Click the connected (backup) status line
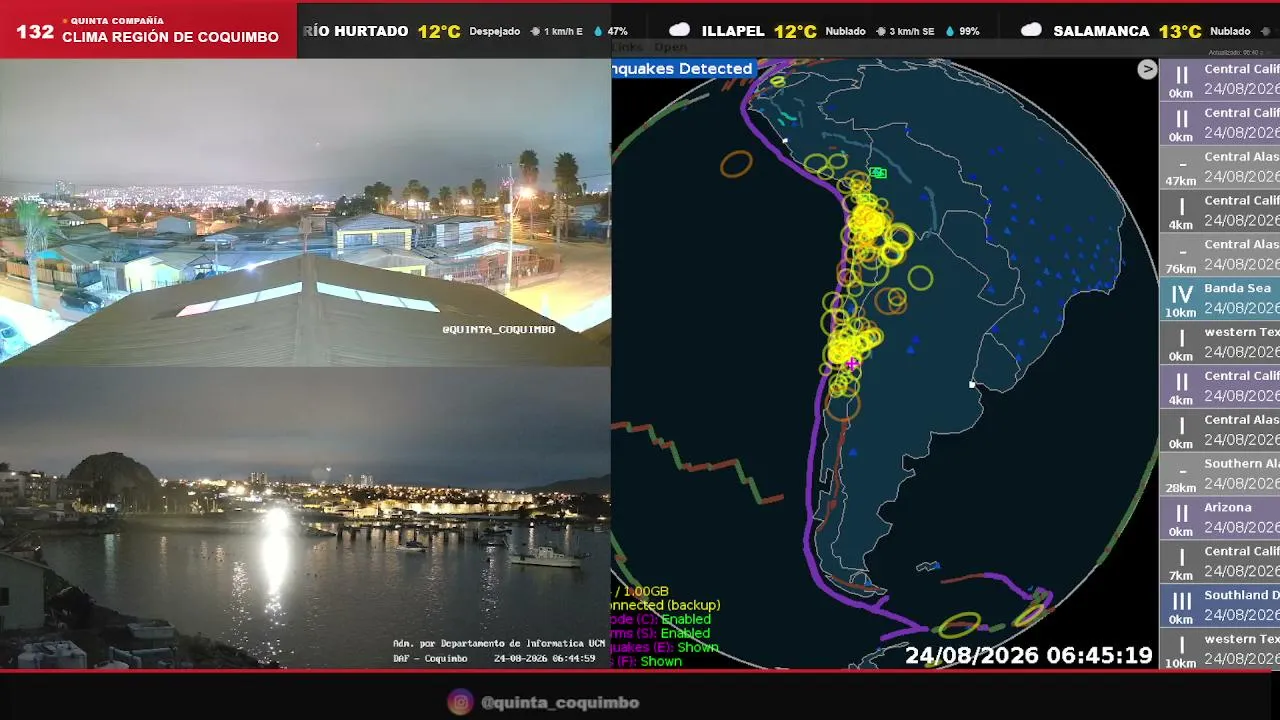The image size is (1280, 720). click(666, 605)
